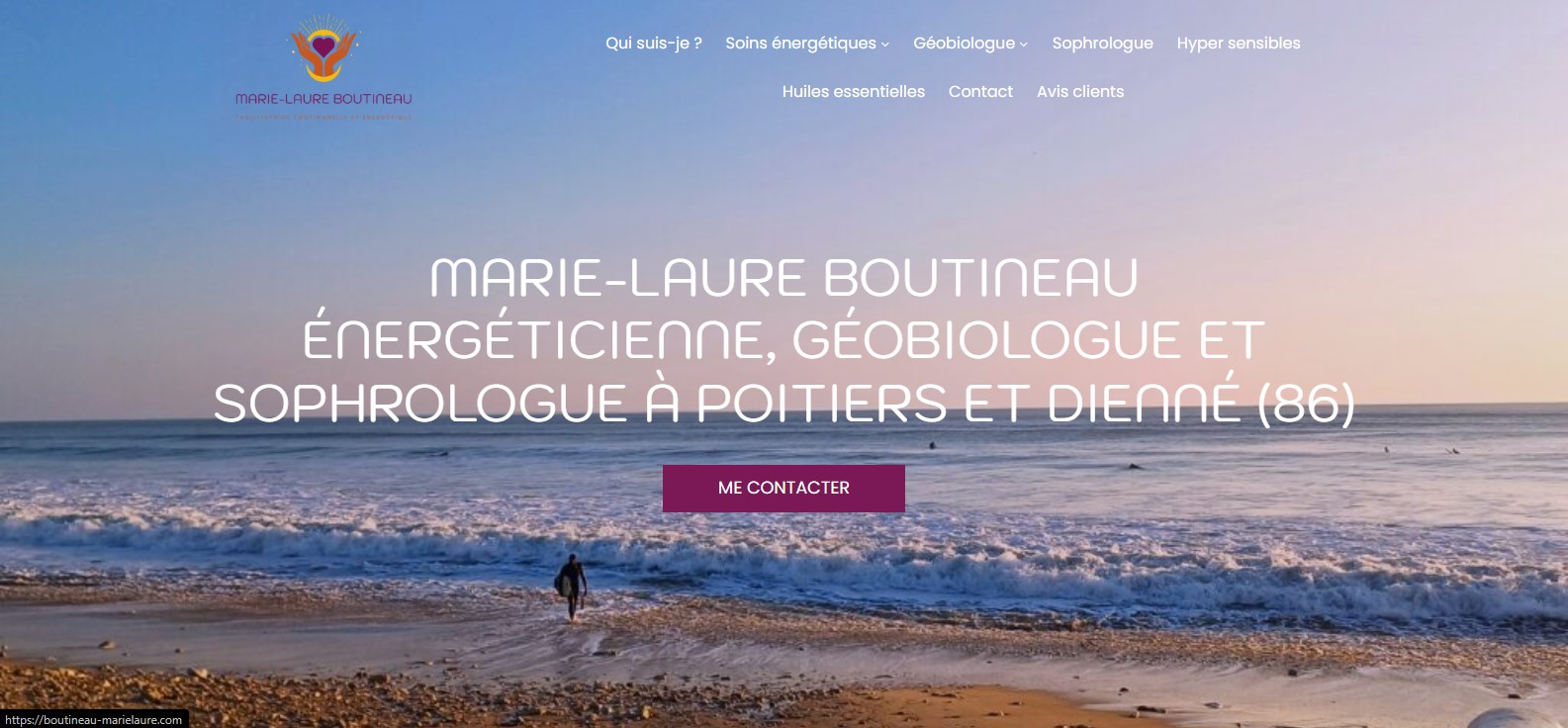Click the small tagline under the logo name
1568x728 pixels.
click(x=323, y=116)
